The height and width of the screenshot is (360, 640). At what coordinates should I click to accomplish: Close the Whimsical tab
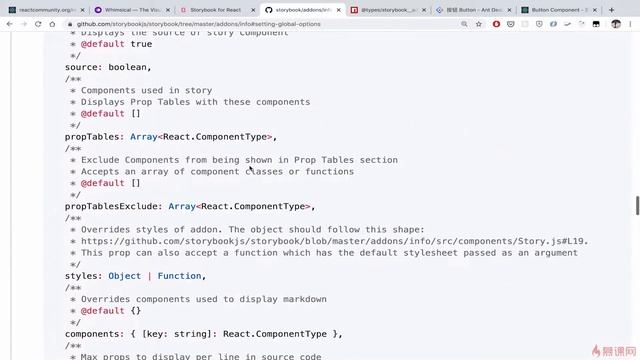coord(168,10)
